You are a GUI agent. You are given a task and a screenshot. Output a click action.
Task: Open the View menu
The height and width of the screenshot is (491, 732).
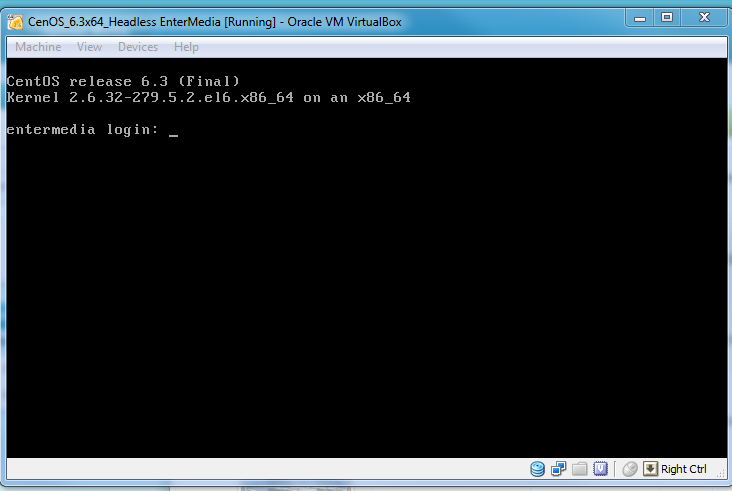(89, 47)
